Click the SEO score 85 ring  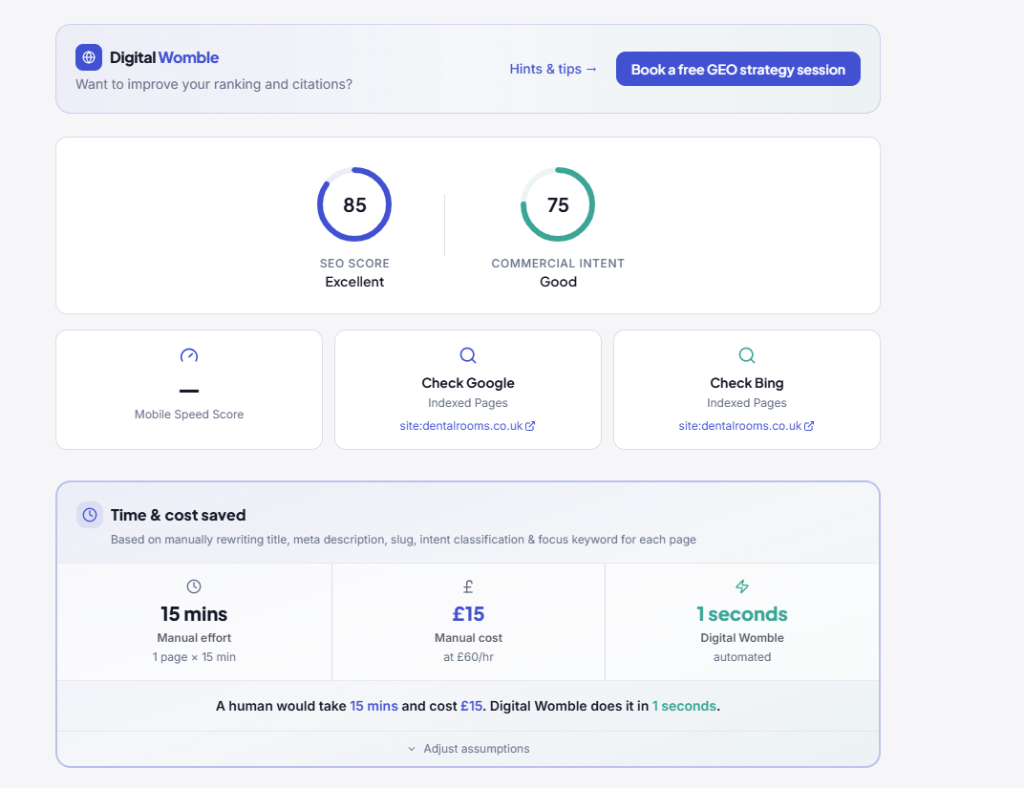coord(355,204)
